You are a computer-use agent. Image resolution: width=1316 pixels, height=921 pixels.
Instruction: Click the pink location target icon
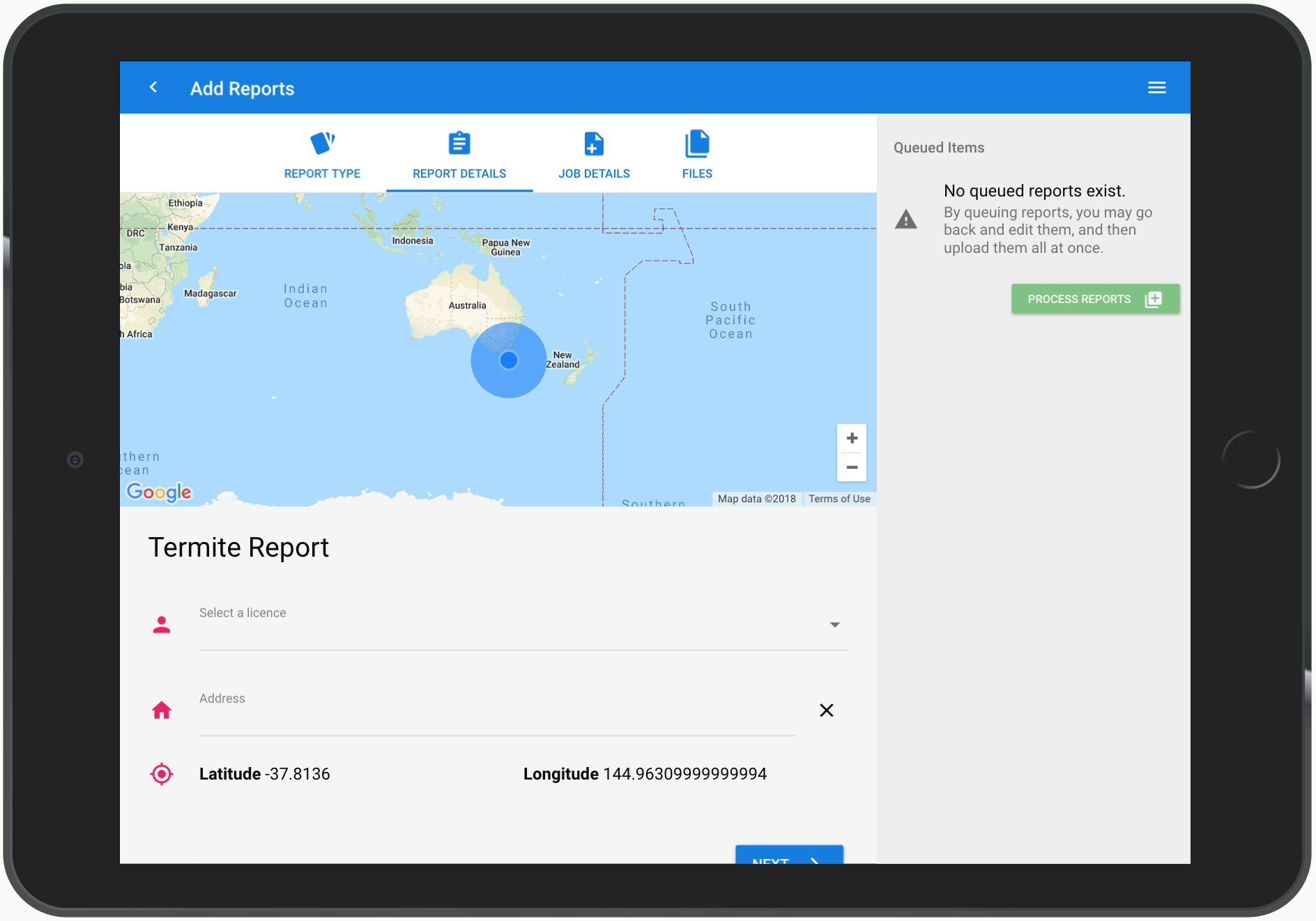162,773
